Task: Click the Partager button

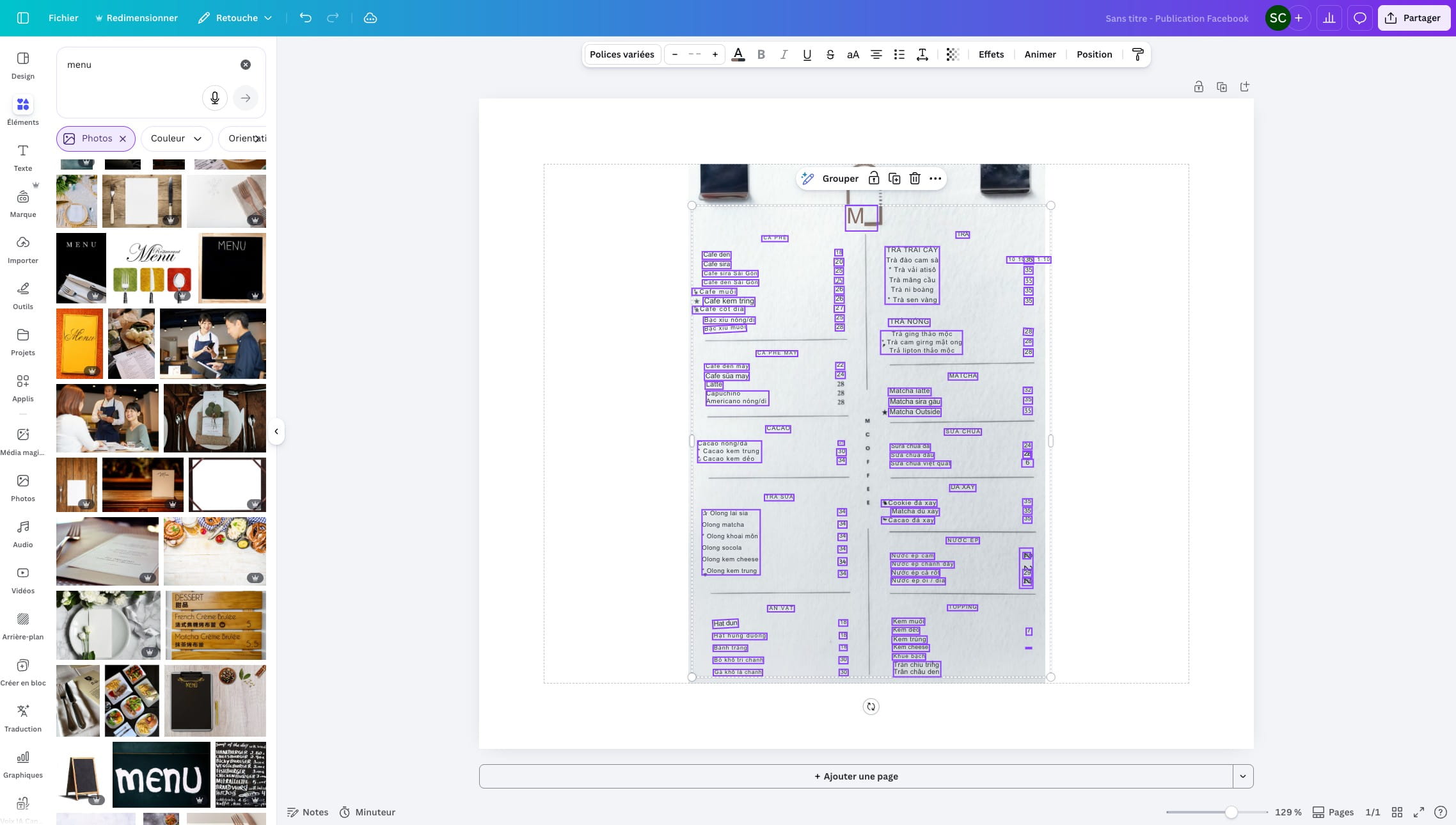Action: coord(1412,18)
